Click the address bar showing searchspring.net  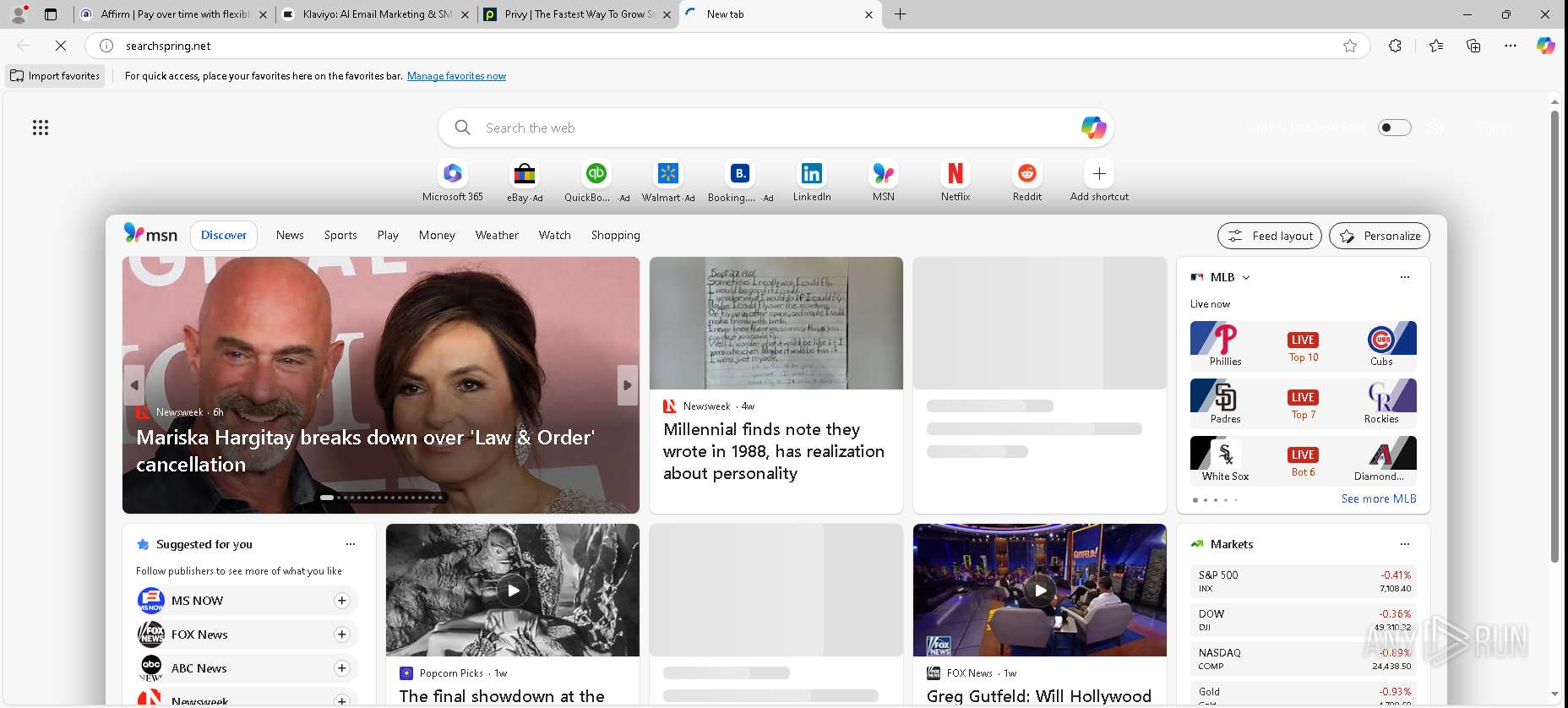[x=727, y=46]
